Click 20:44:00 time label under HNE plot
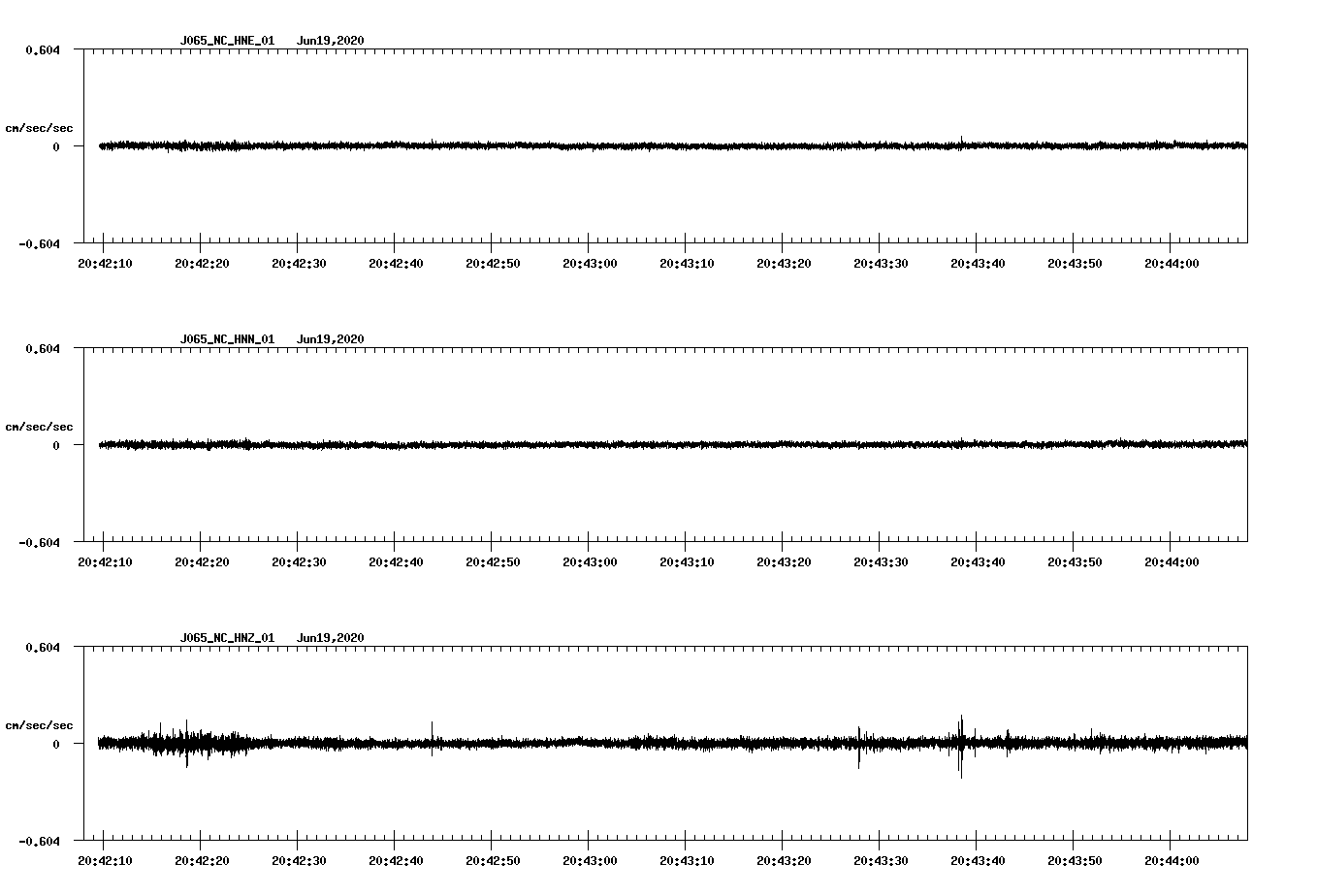 [1172, 264]
